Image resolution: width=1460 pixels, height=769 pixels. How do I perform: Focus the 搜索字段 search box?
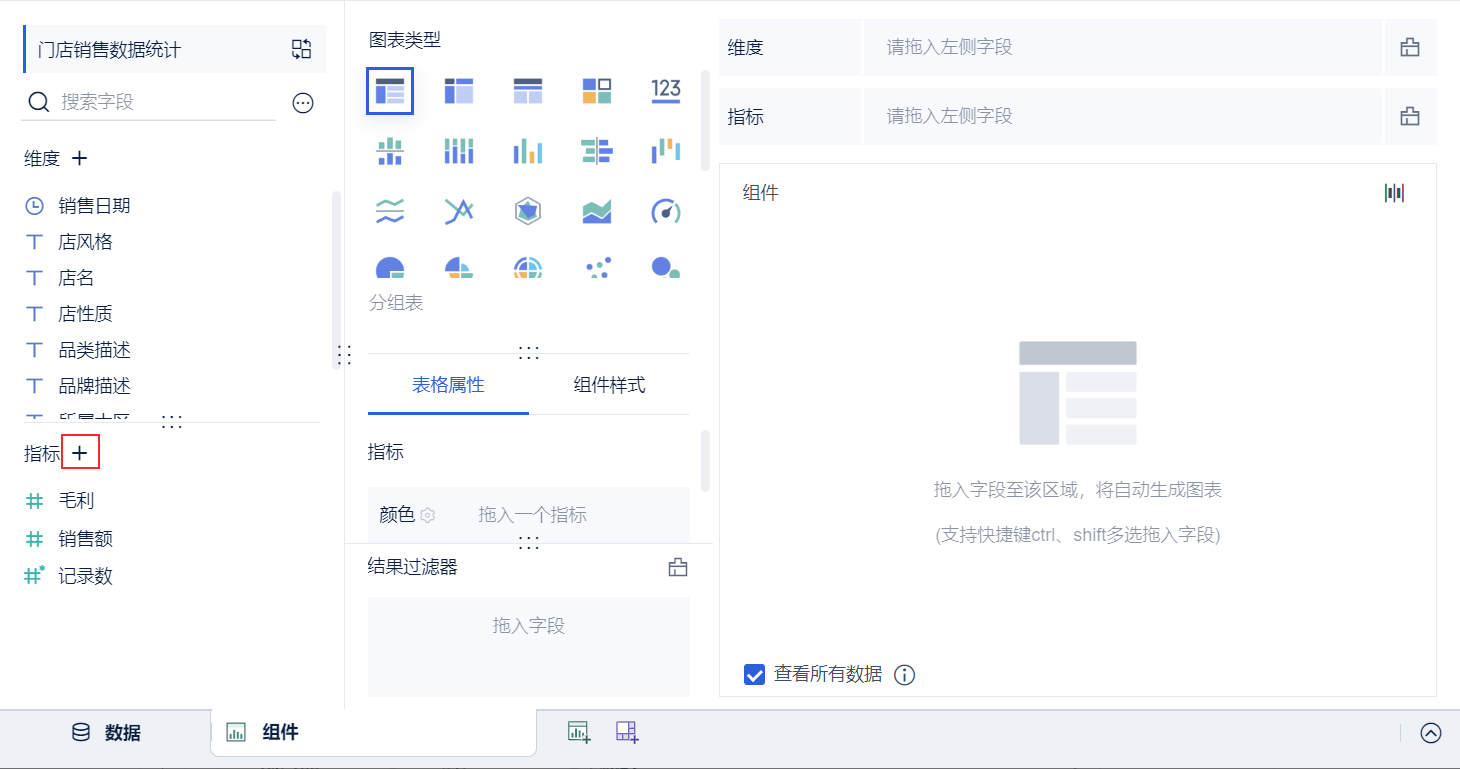(150, 102)
